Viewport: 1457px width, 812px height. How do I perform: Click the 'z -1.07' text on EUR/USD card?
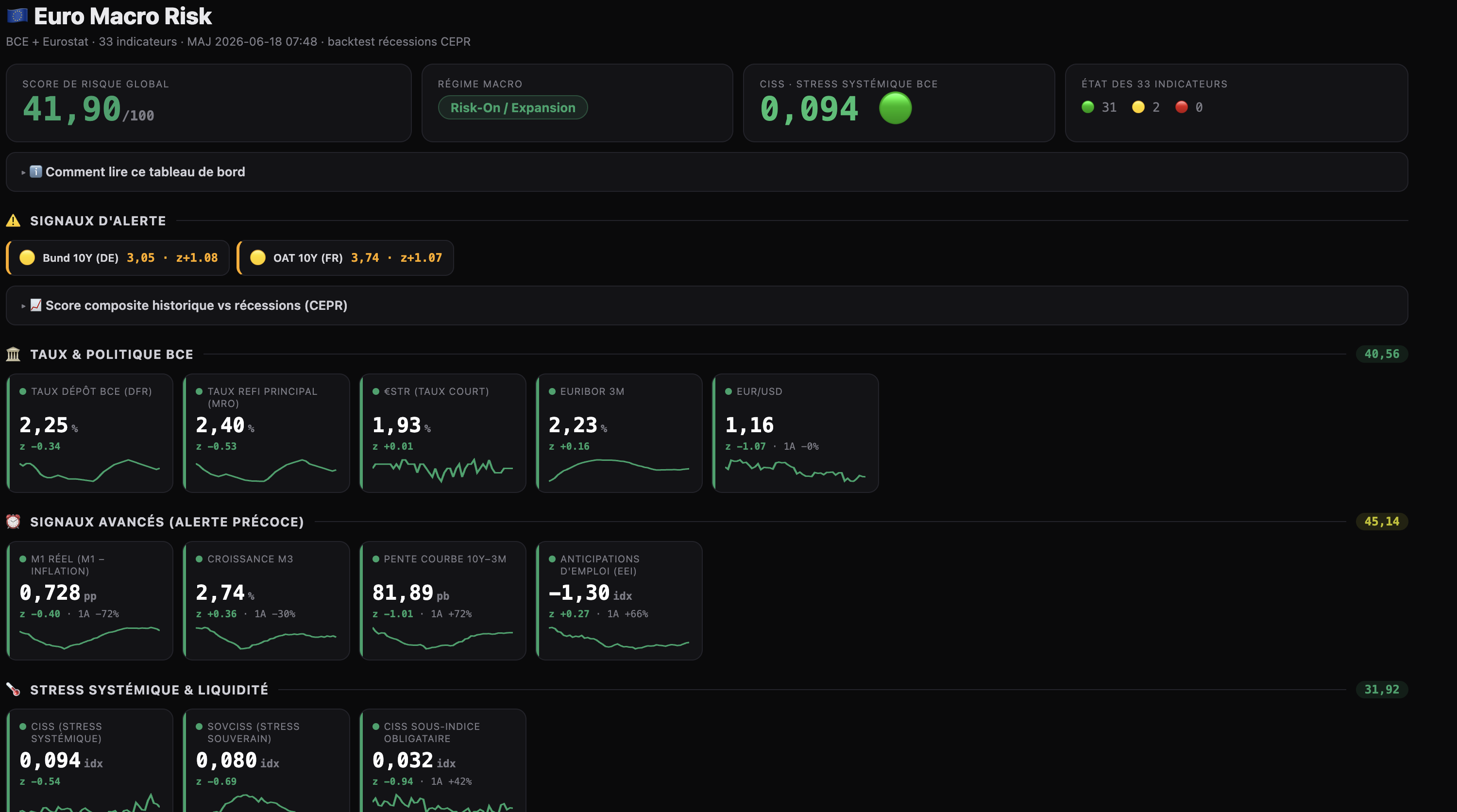point(745,446)
